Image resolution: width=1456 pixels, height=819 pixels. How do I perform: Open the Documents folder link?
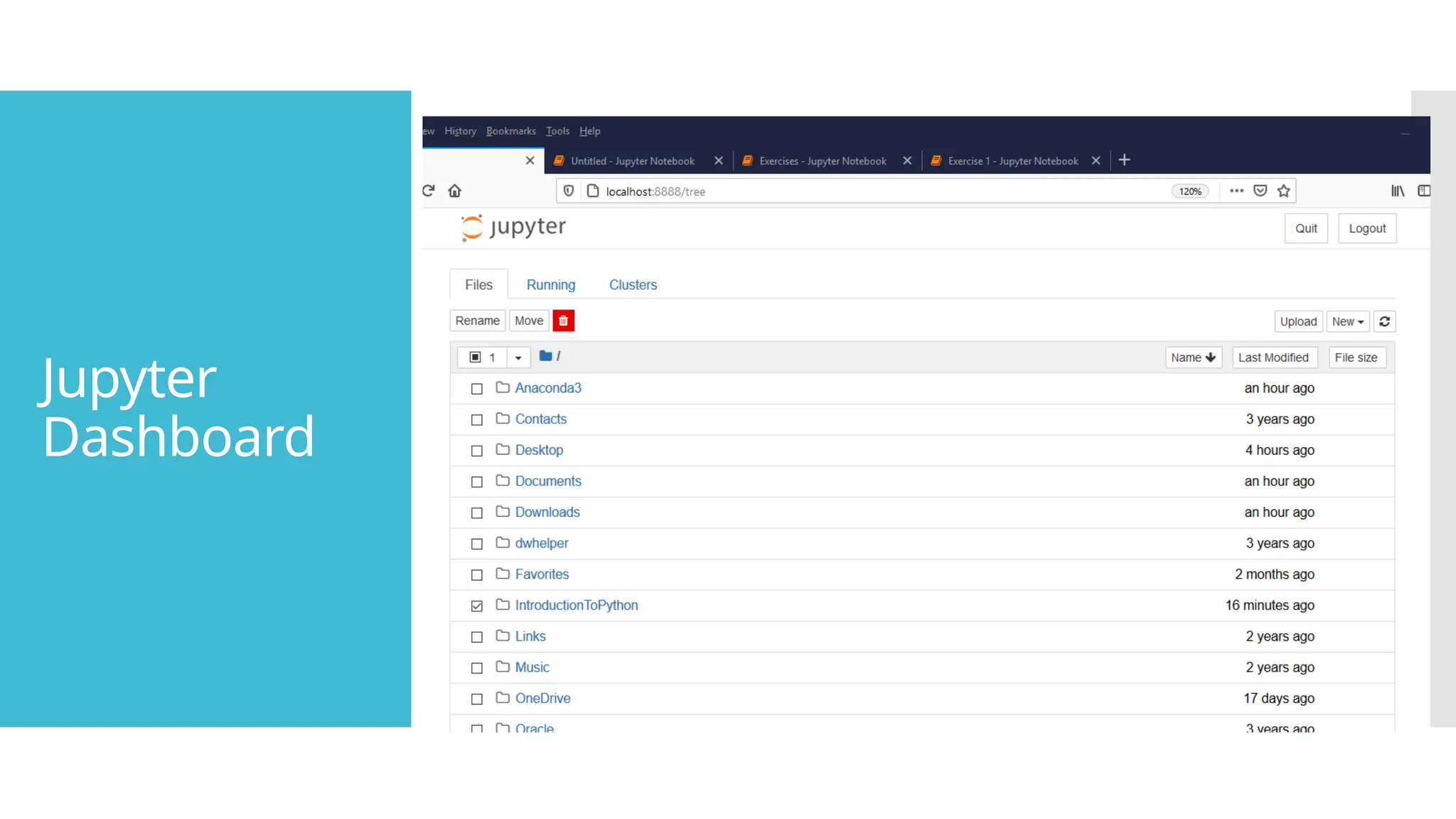coord(548,481)
